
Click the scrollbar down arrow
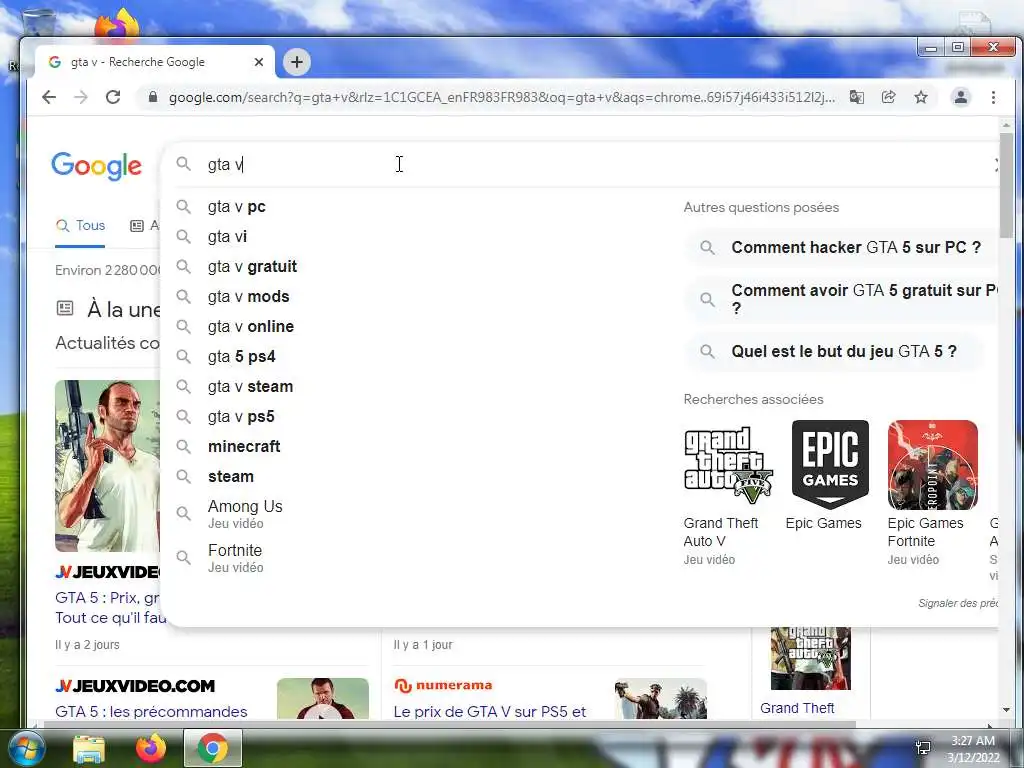pos(1006,710)
